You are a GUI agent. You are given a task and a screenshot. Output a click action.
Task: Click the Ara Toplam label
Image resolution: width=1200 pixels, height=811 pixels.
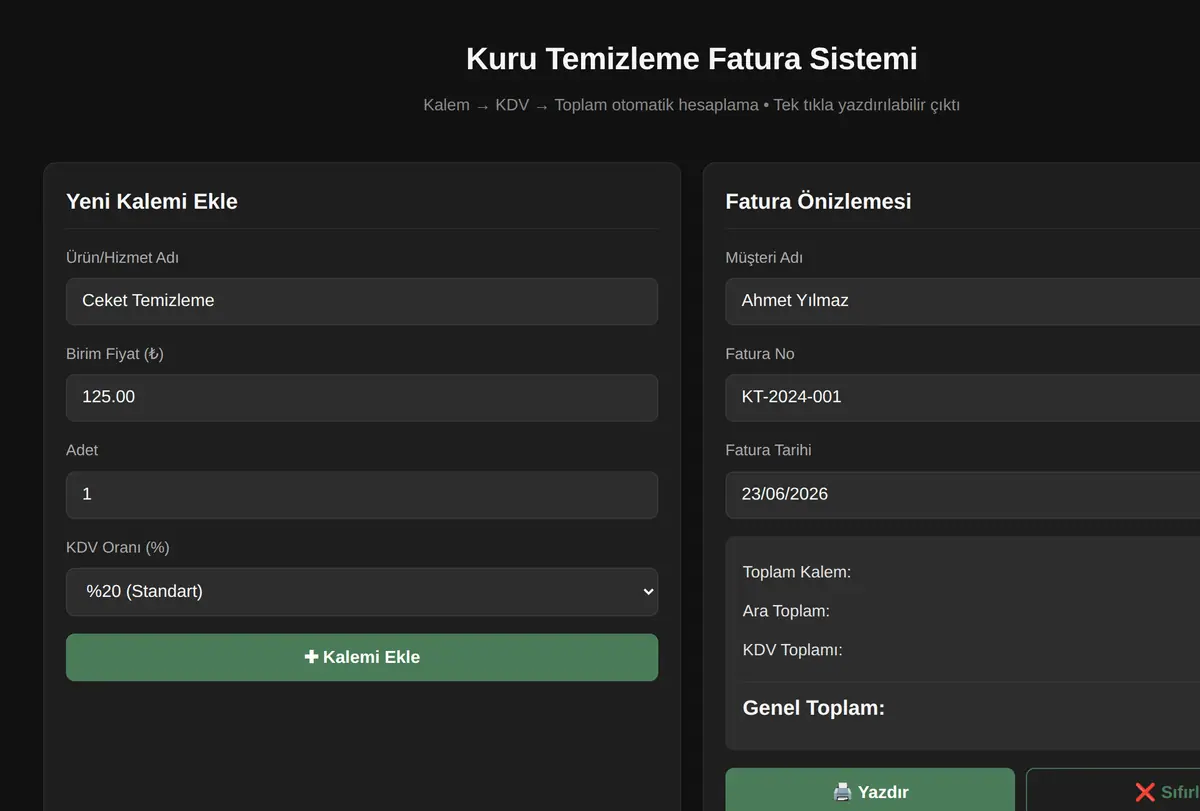pos(786,611)
